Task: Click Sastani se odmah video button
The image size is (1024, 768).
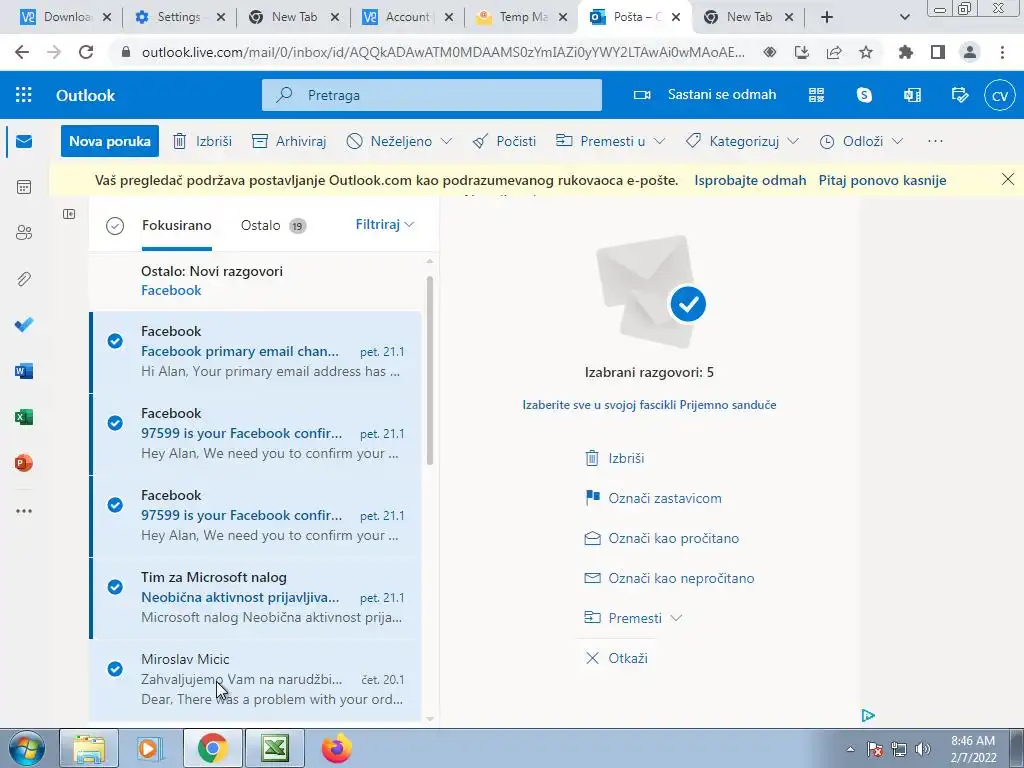Action: pyautogui.click(x=705, y=95)
